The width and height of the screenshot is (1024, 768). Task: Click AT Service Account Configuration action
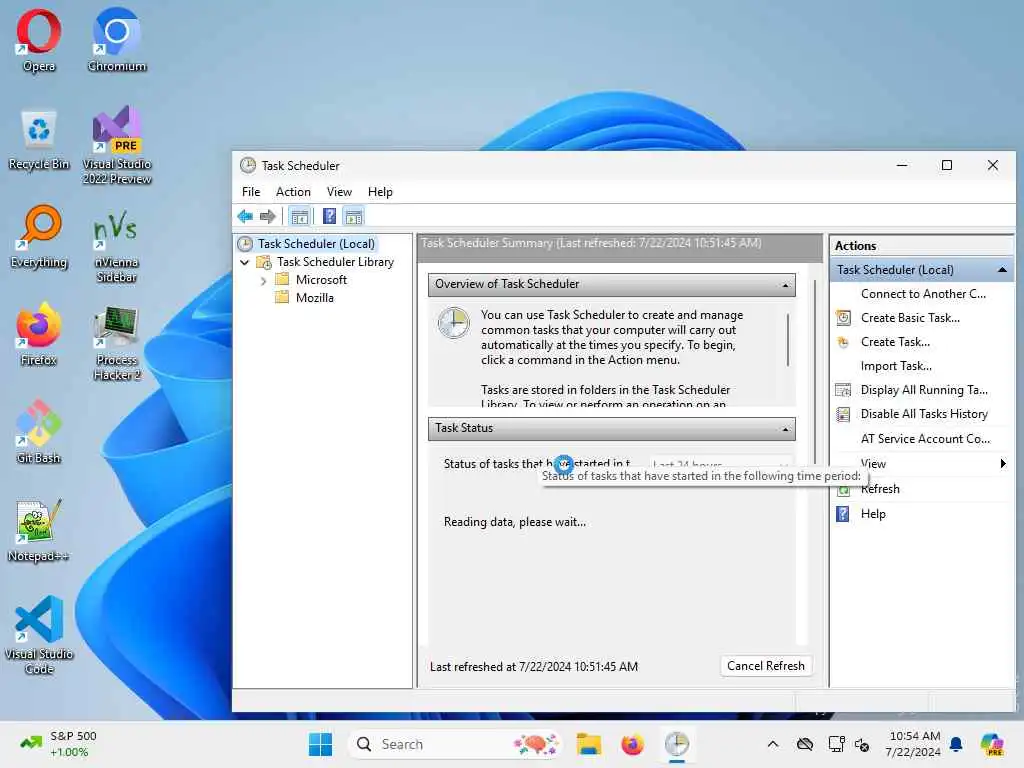[925, 439]
